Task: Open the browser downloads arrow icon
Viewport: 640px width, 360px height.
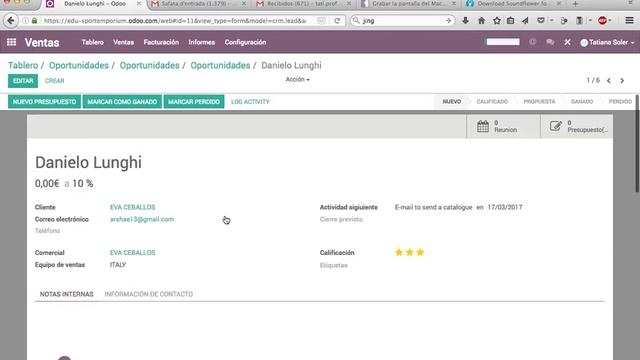Action: pyautogui.click(x=465, y=20)
